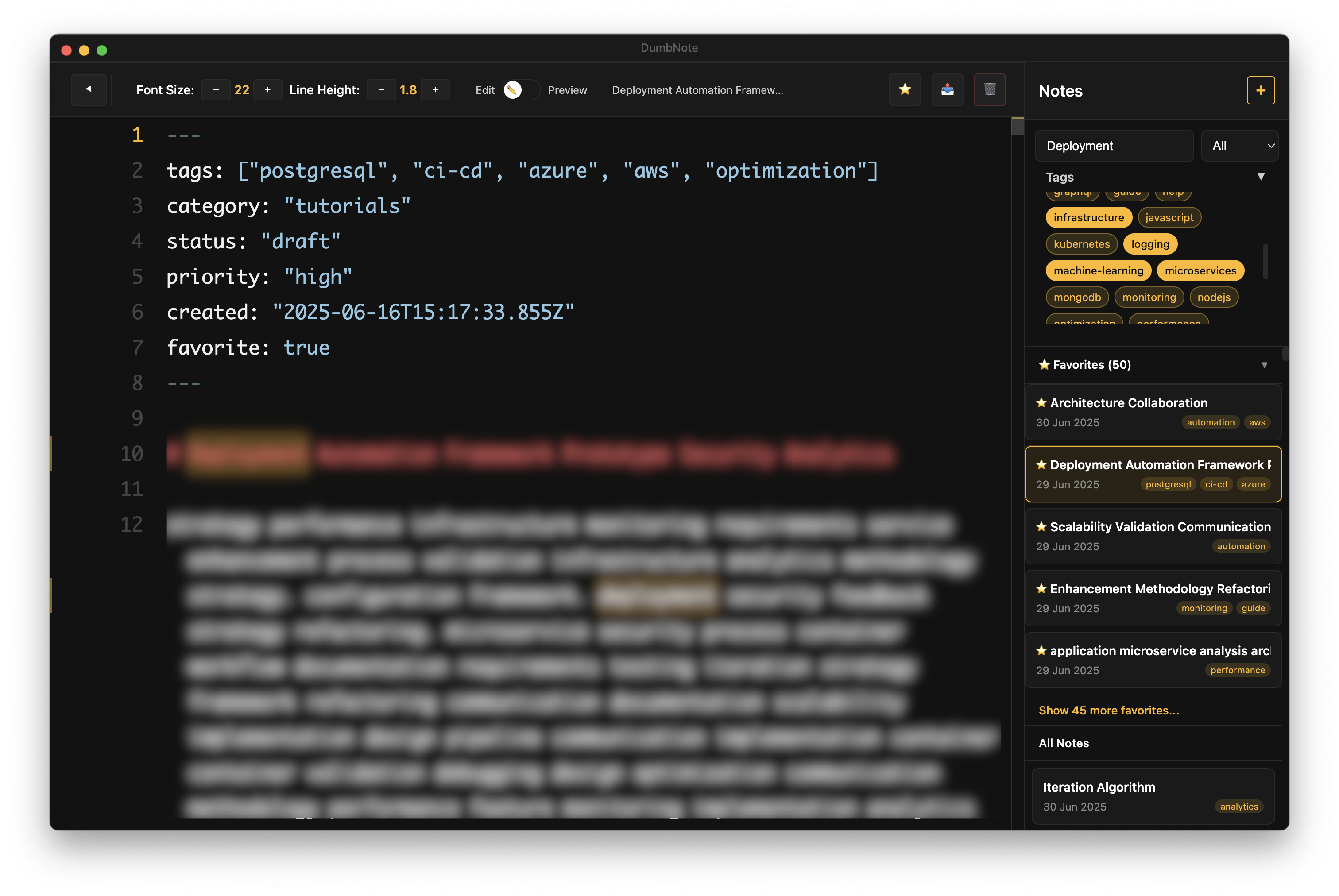Increase line height with plus button

(x=435, y=90)
